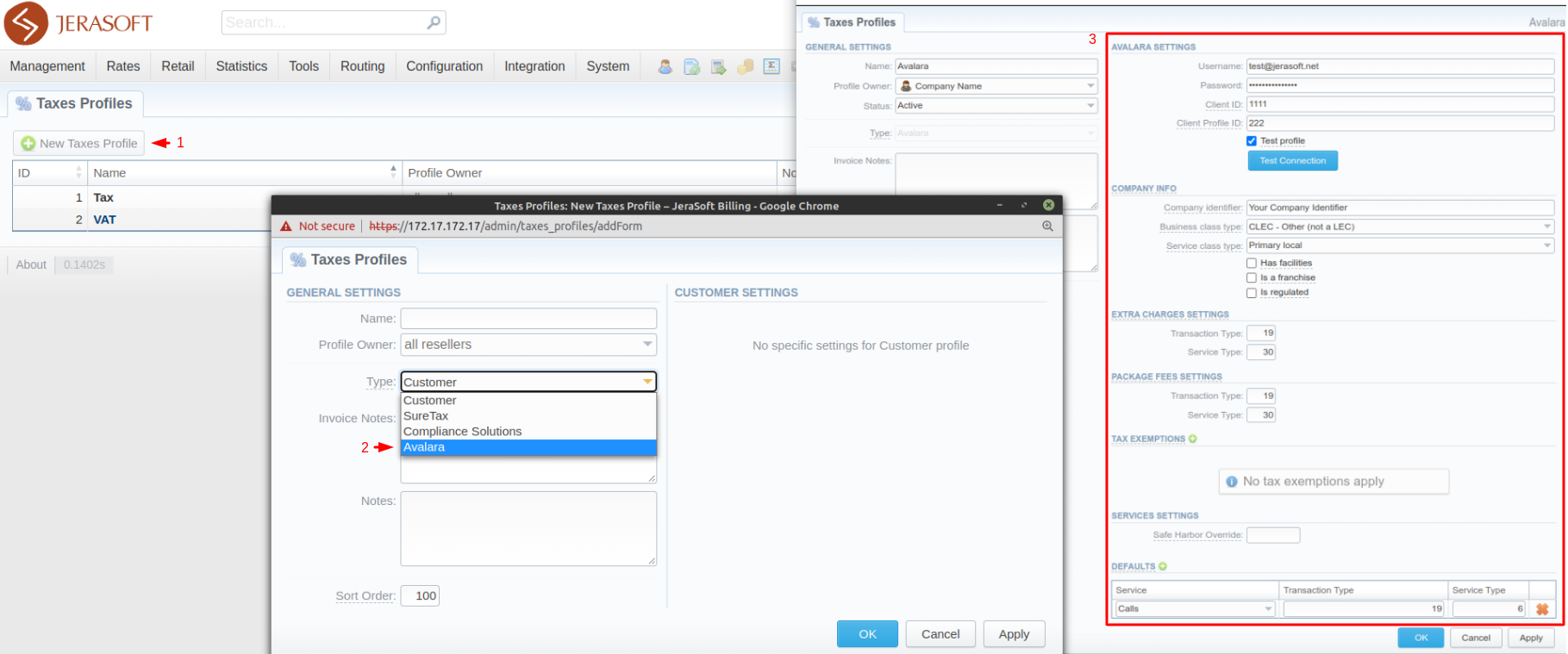Screen dimensions: 1568x654
Task: Click the JeraSoft logo
Action: (x=78, y=23)
